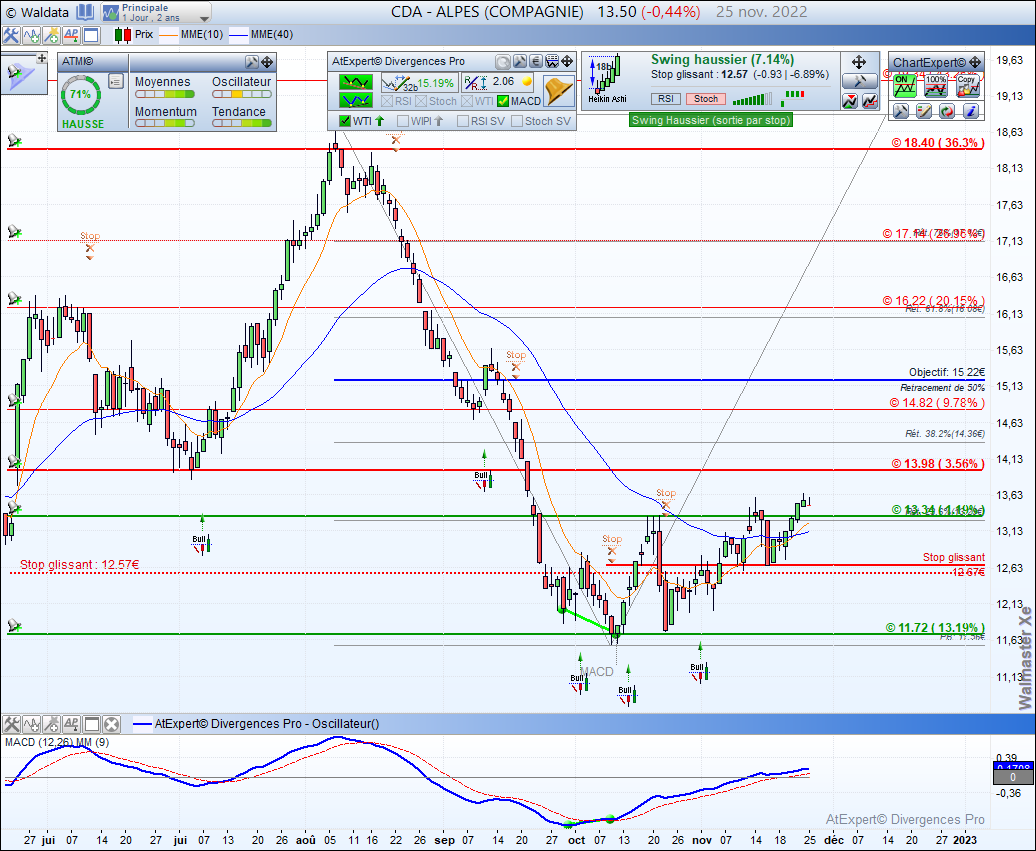Image resolution: width=1036 pixels, height=851 pixels.
Task: Open the ATMI details list icon
Action: pyautogui.click(x=116, y=81)
